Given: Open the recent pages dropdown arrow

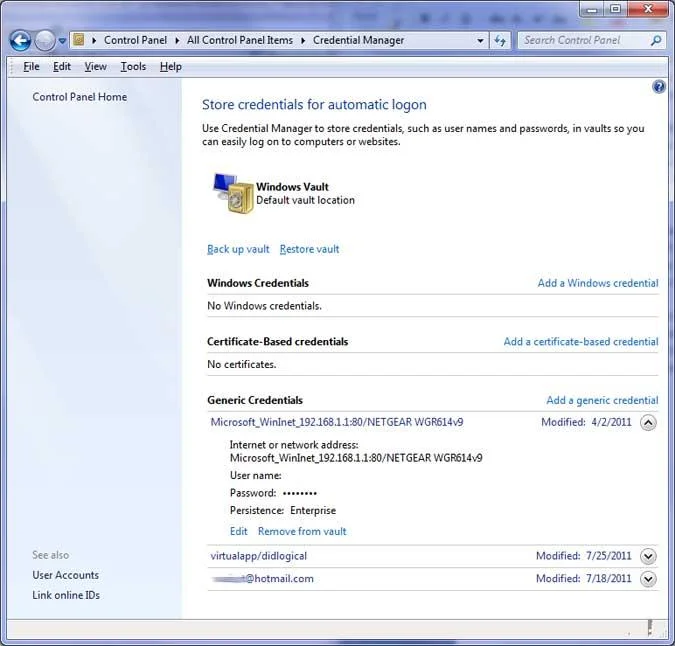Looking at the screenshot, I should point(62,41).
